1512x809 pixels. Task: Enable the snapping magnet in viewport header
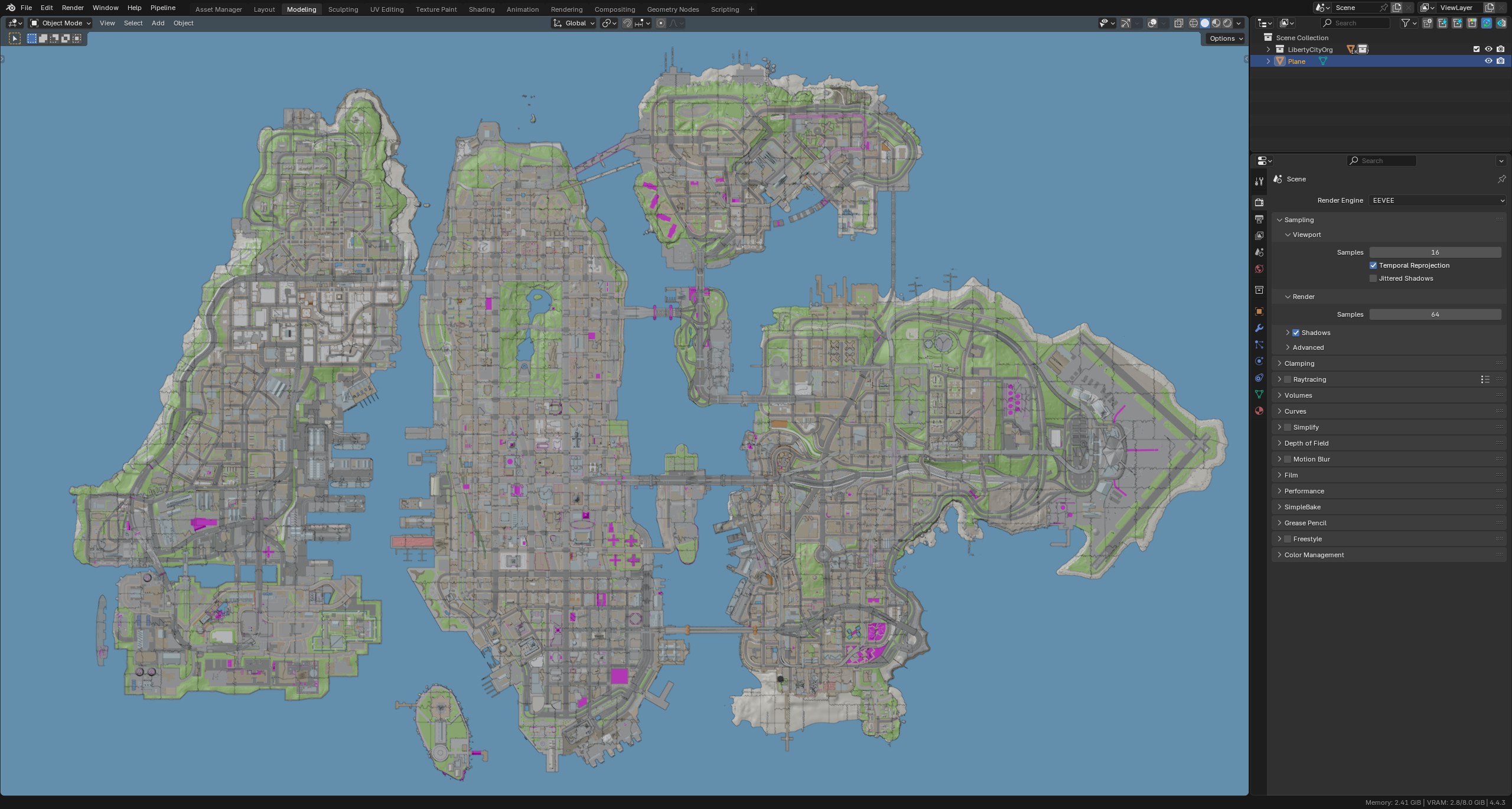pyautogui.click(x=627, y=23)
